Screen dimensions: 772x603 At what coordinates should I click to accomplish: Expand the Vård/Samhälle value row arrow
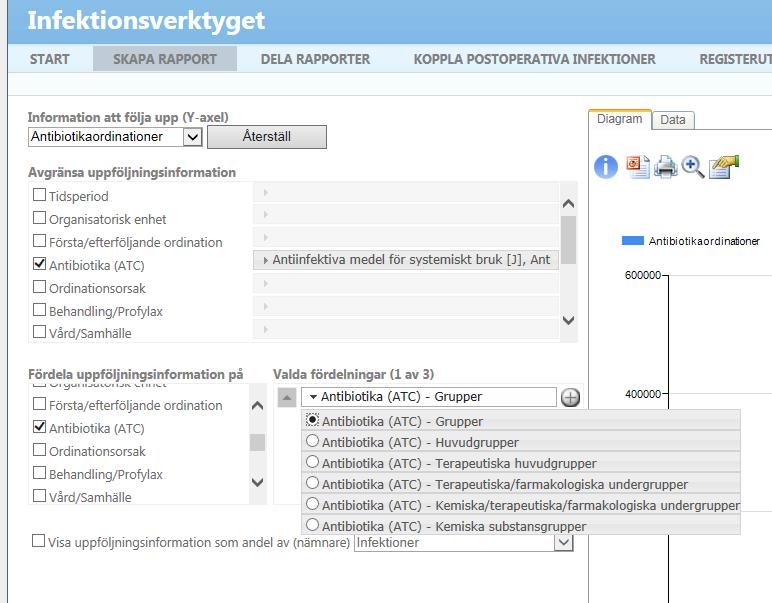[x=265, y=329]
